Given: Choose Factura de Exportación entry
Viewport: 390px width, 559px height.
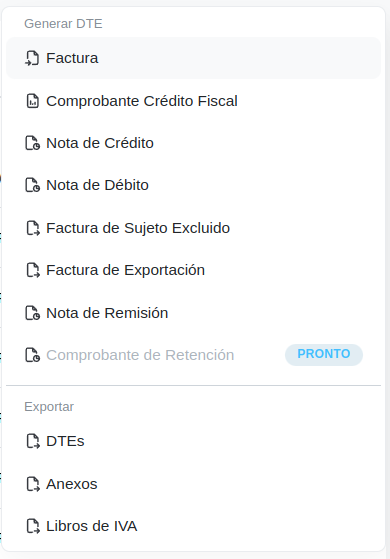Looking at the screenshot, I should [x=194, y=270].
